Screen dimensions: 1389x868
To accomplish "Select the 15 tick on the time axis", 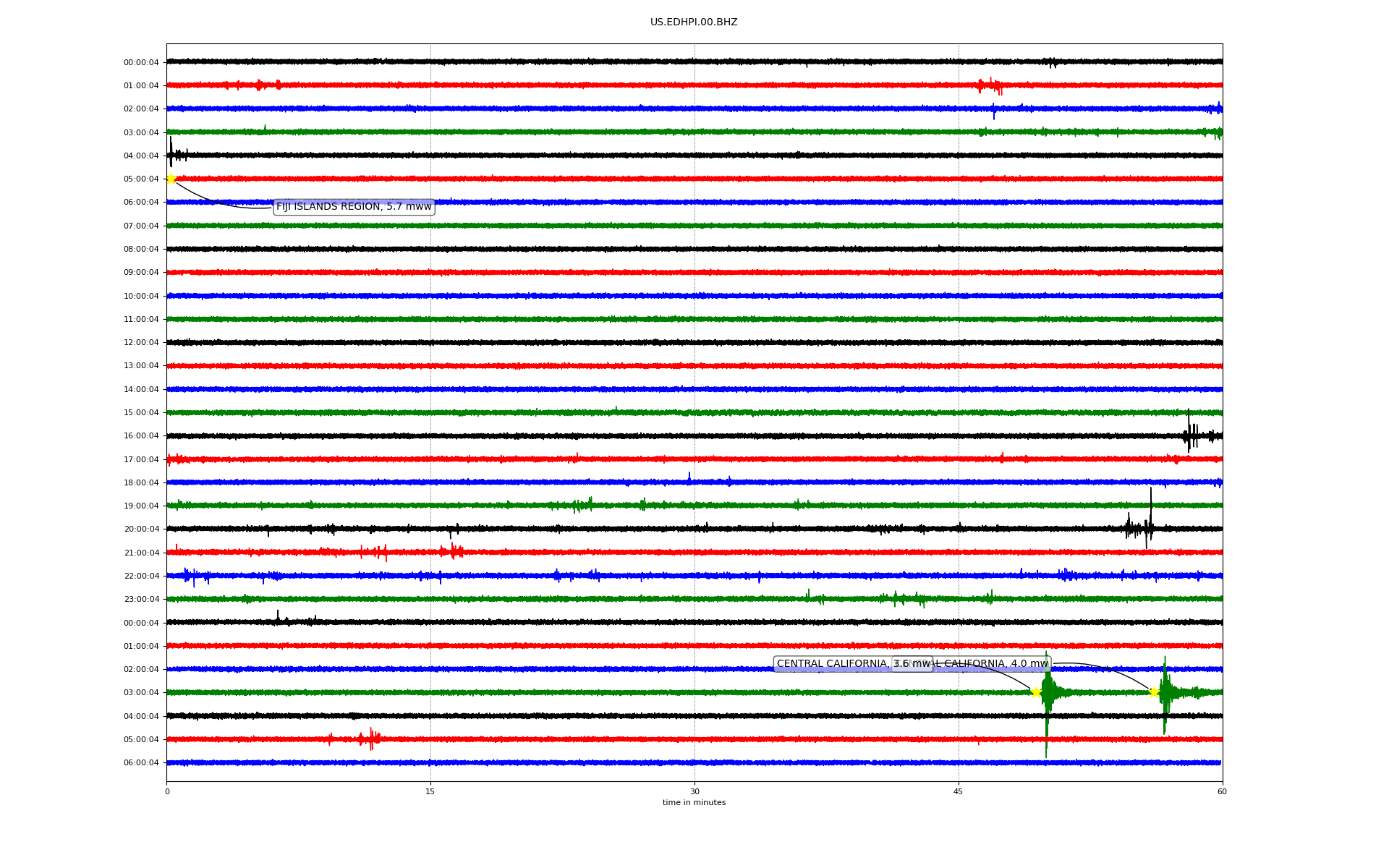I will click(430, 791).
